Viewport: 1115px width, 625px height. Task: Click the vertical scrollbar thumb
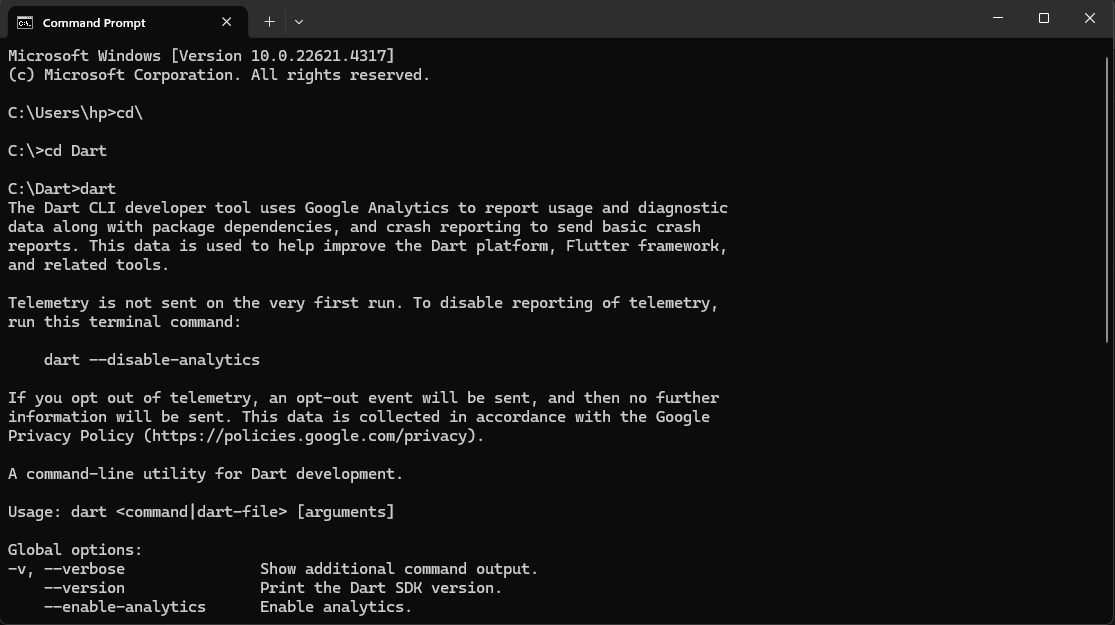1108,200
